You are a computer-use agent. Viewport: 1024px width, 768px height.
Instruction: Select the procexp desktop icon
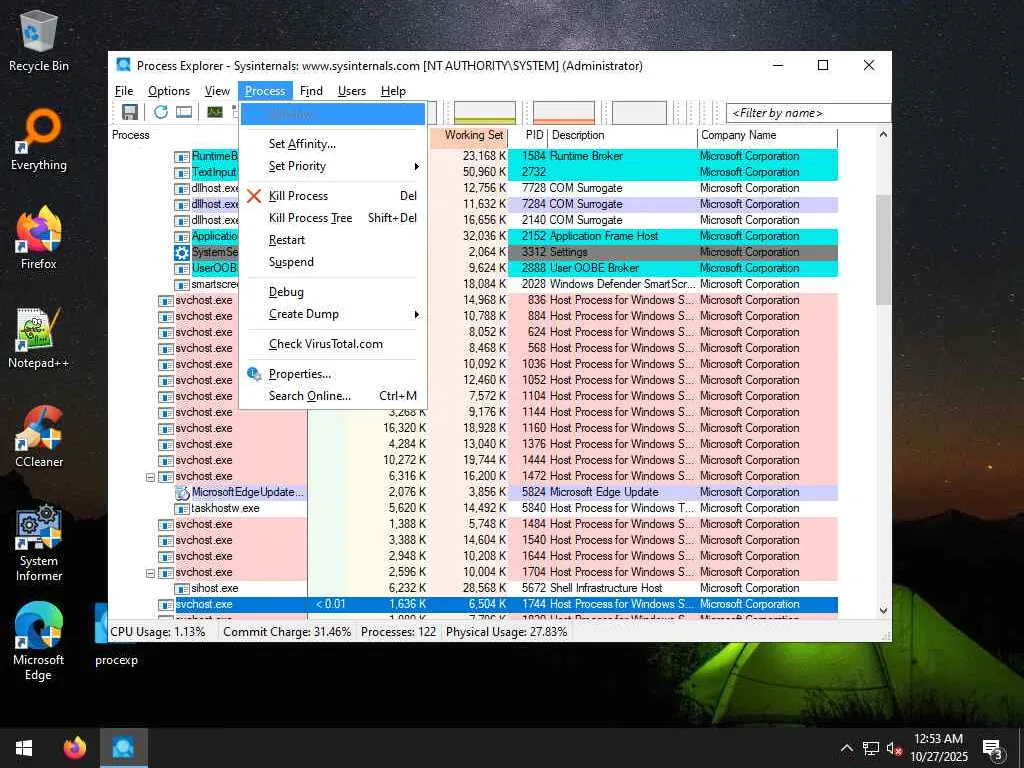(116, 635)
